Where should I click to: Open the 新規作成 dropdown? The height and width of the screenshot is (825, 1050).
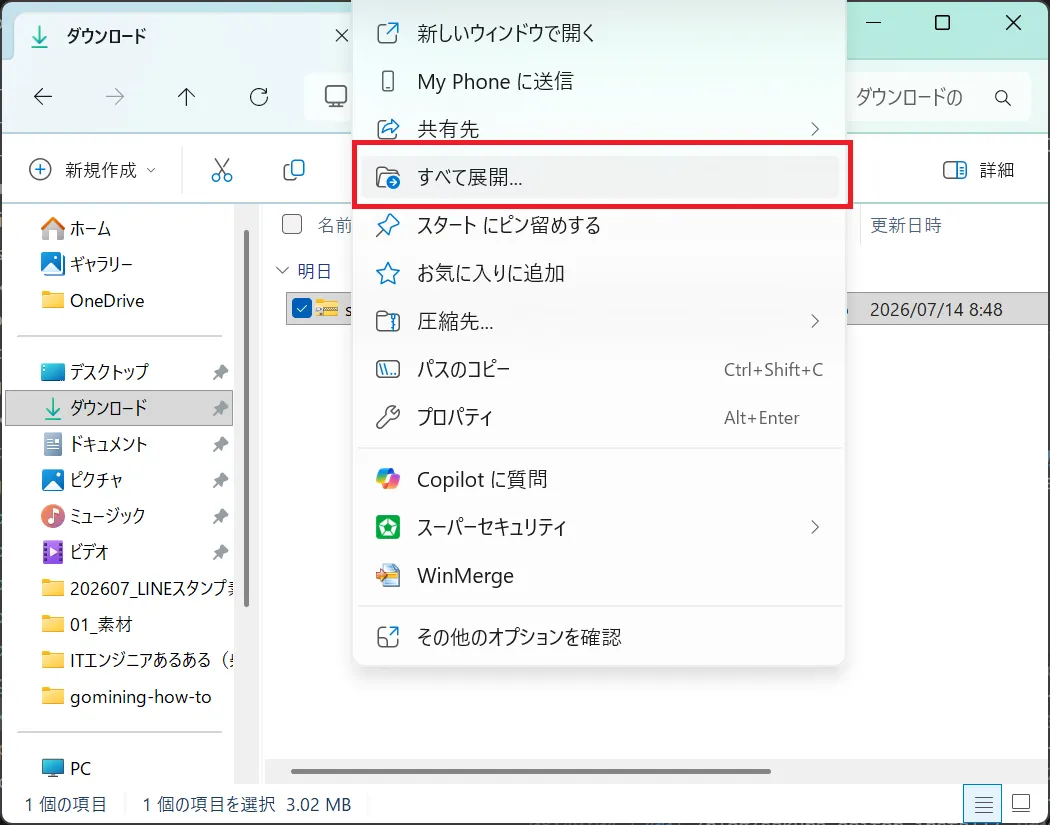[x=93, y=170]
